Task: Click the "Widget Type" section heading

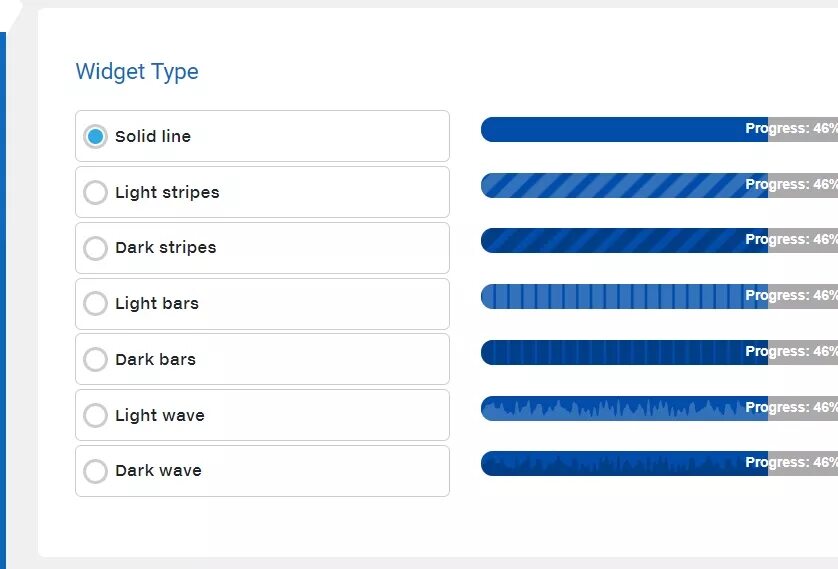Action: click(x=137, y=72)
